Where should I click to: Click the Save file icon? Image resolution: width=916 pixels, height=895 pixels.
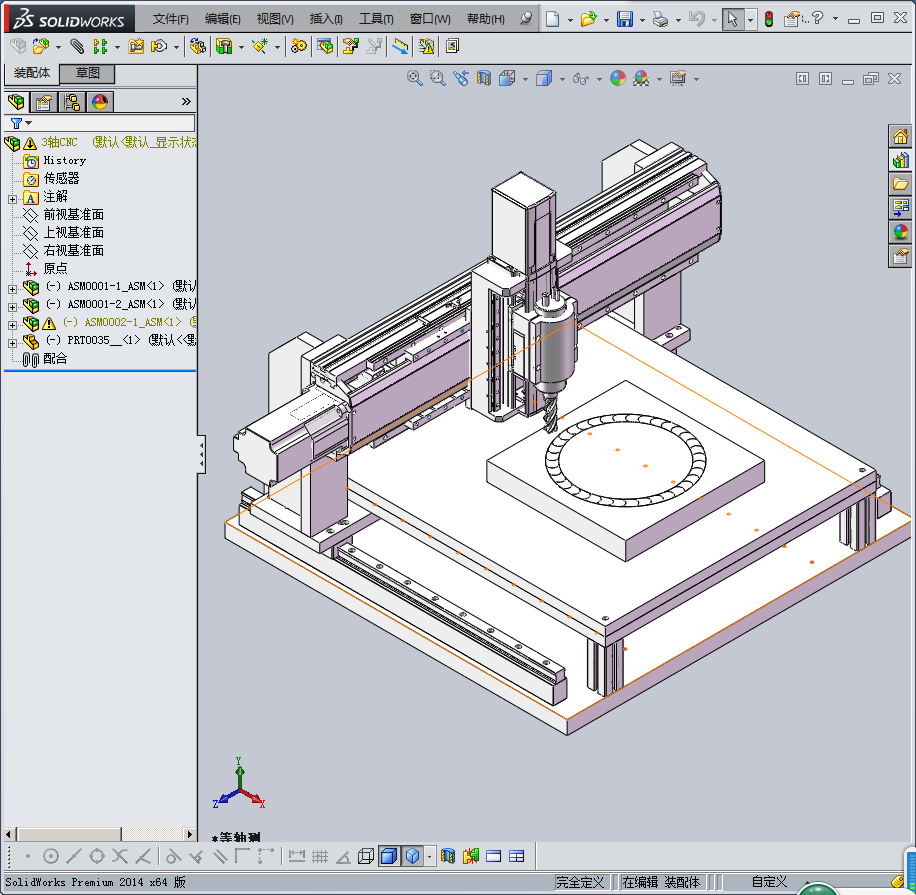coord(624,19)
